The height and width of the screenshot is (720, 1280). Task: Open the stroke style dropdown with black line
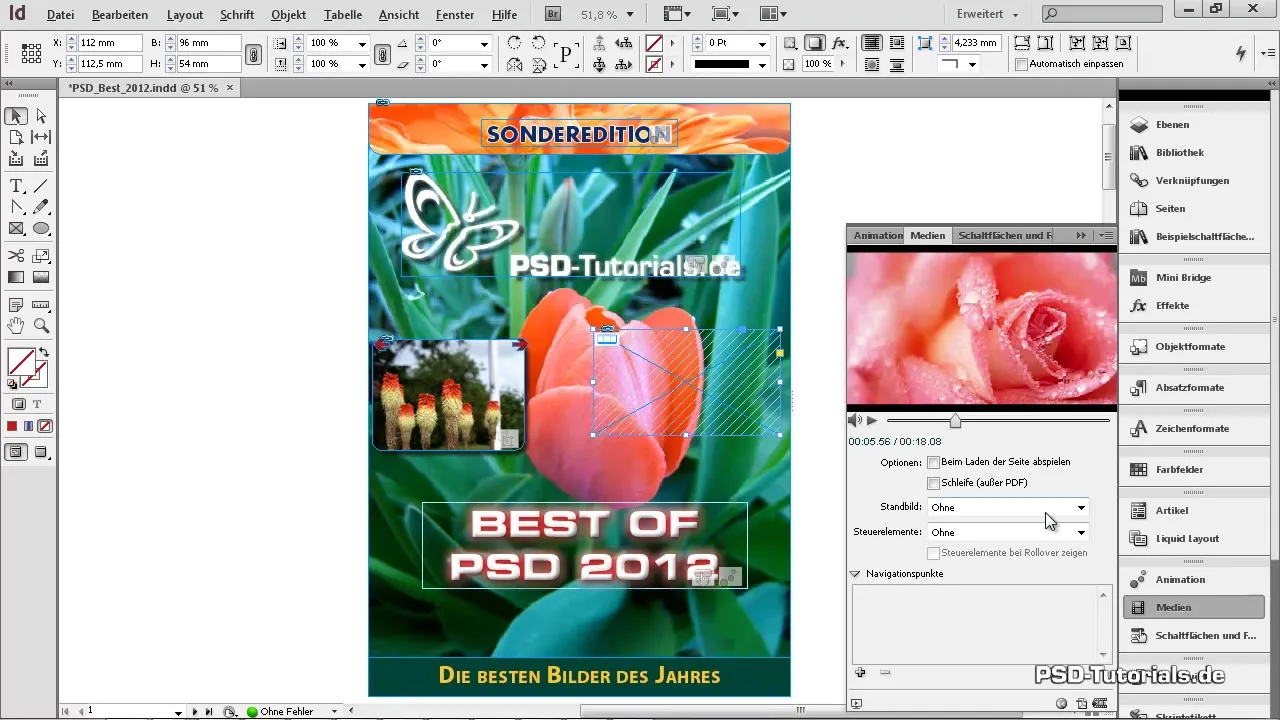762,65
